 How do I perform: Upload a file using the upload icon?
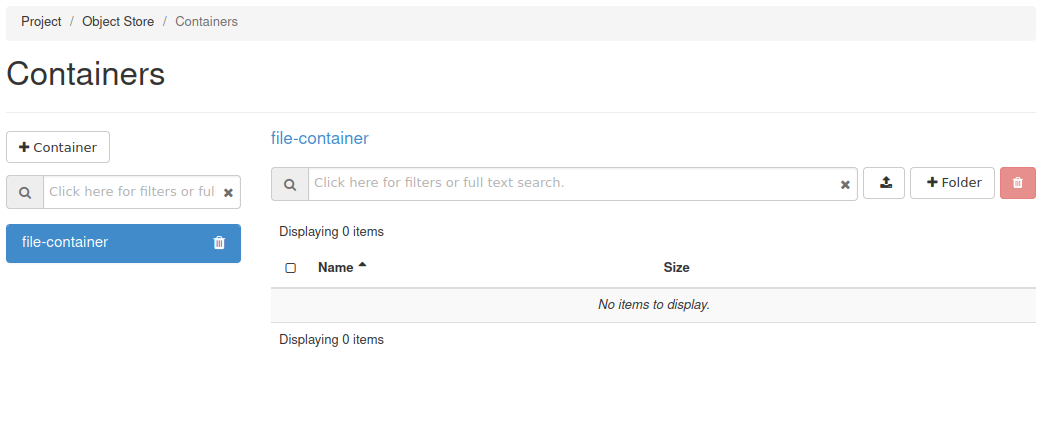(884, 183)
